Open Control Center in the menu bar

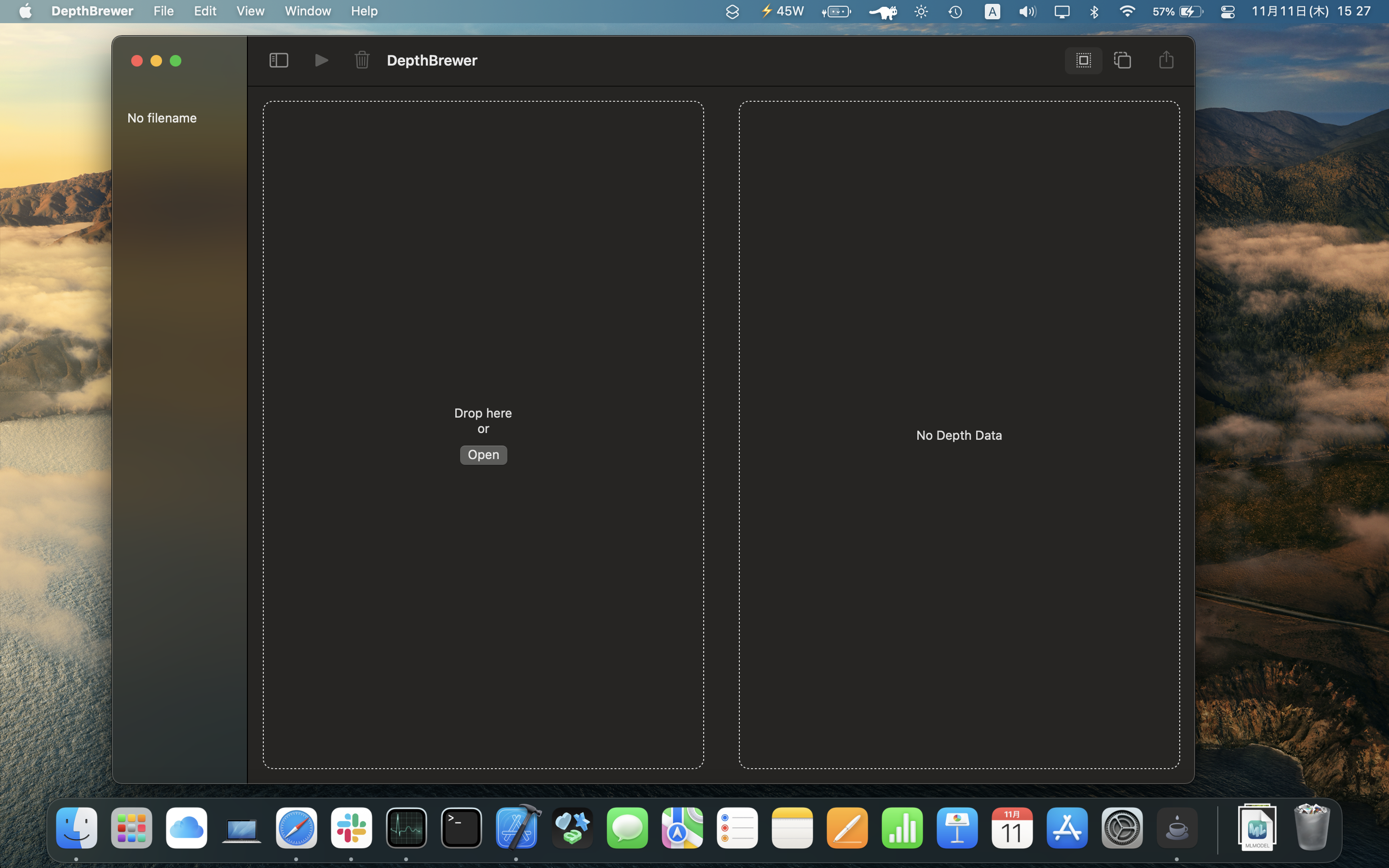[1227, 12]
